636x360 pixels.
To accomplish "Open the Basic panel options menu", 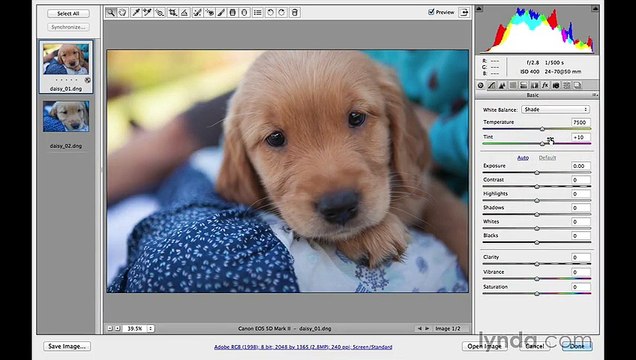I will point(595,95).
